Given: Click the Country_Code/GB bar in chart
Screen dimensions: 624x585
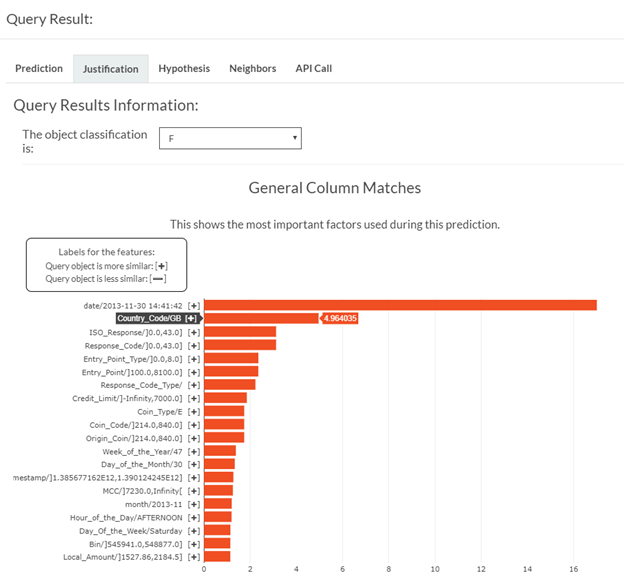Looking at the screenshot, I should [x=261, y=318].
